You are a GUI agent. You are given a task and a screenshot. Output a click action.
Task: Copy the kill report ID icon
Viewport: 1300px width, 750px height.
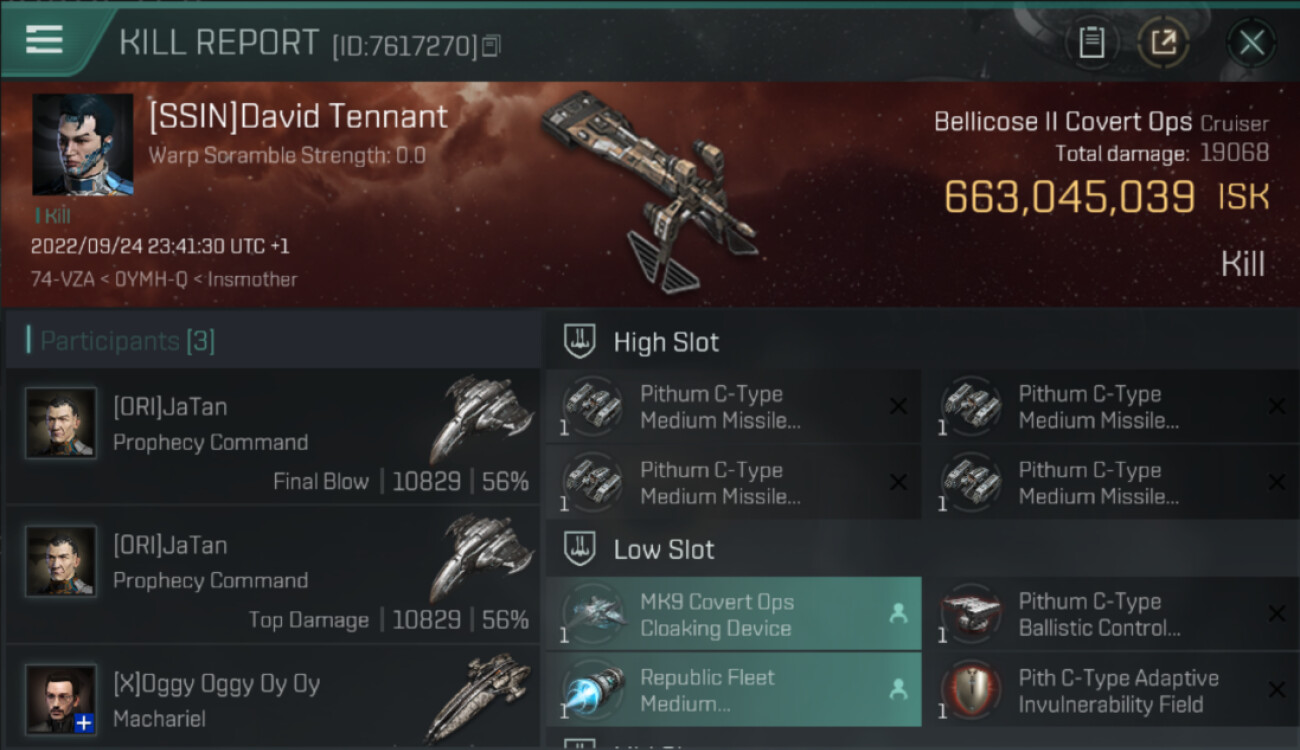point(491,46)
